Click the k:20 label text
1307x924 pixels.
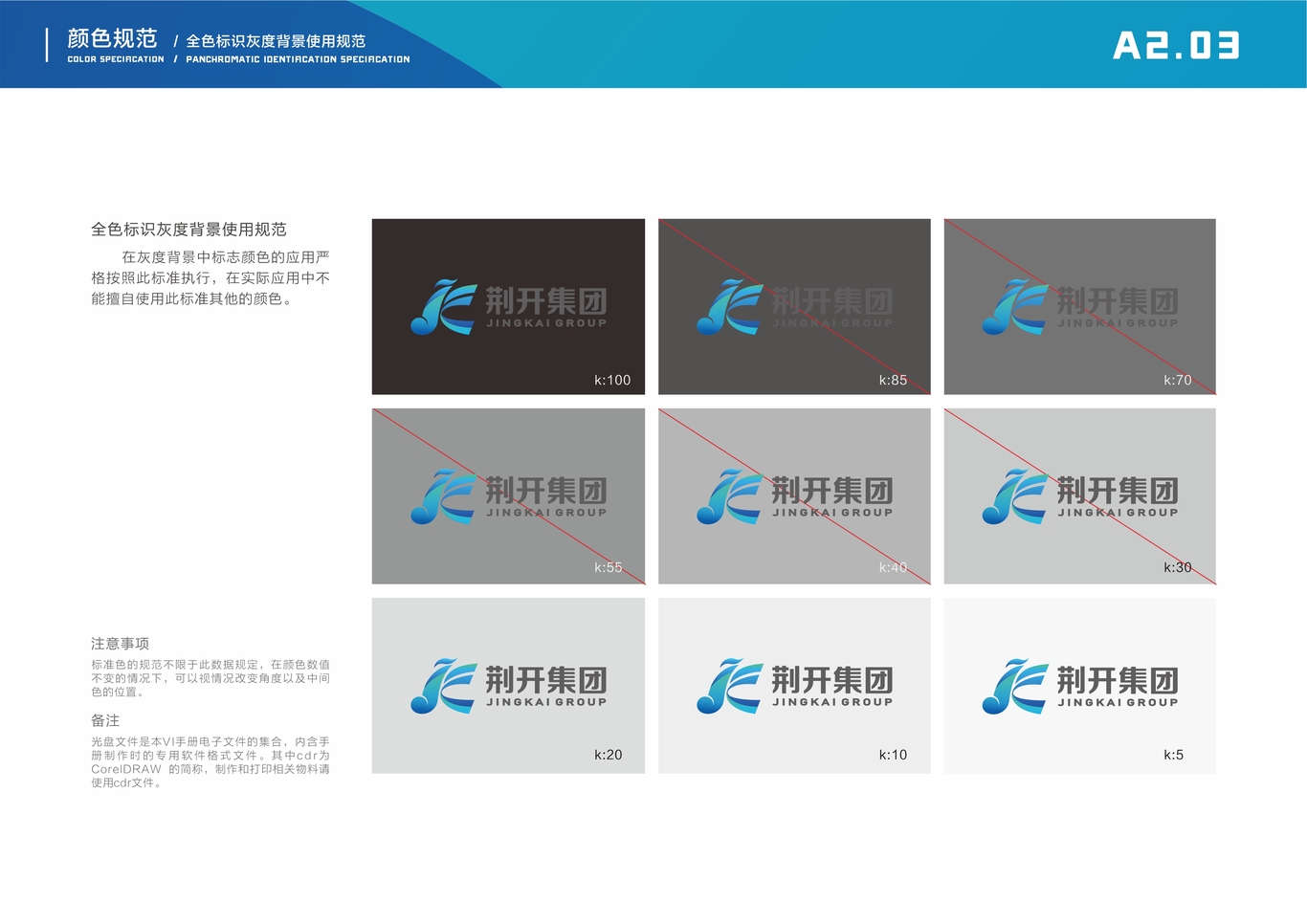[609, 755]
